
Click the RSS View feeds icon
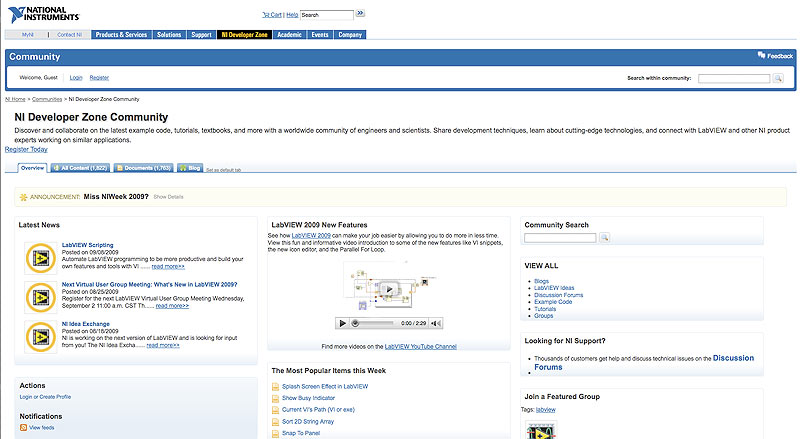click(x=23, y=428)
